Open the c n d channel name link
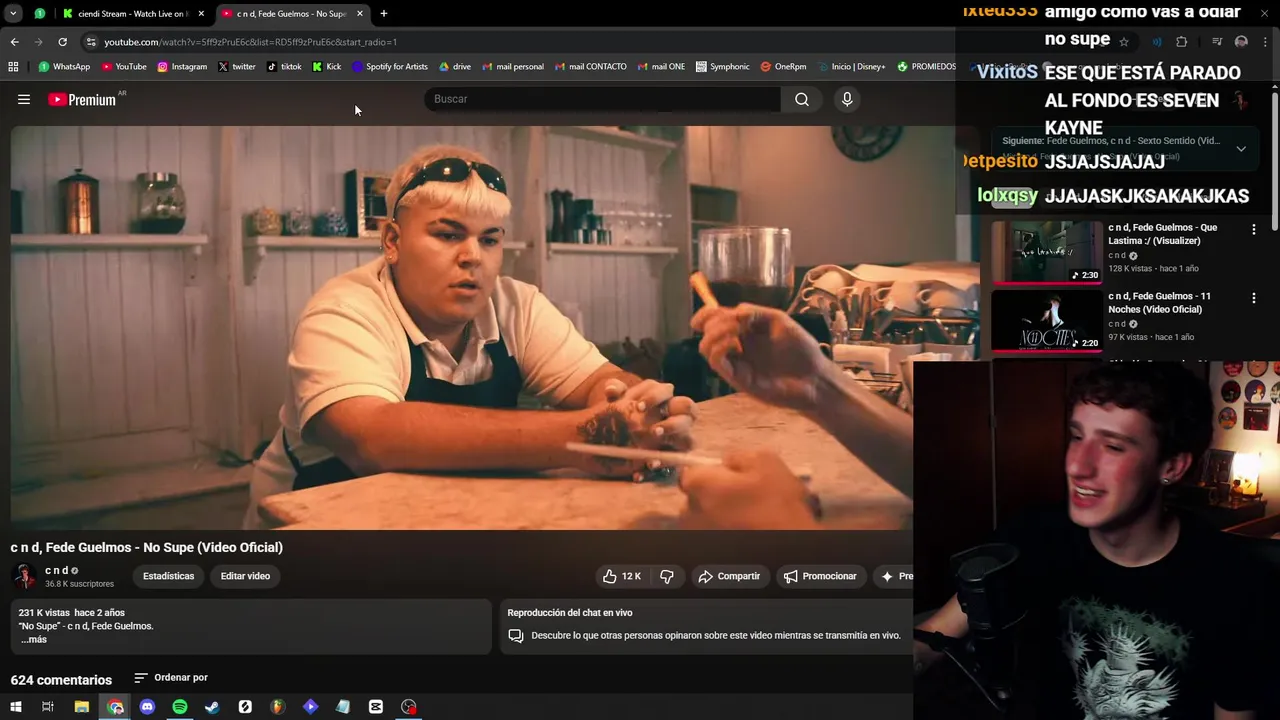Viewport: 1280px width, 720px height. pyautogui.click(x=56, y=570)
